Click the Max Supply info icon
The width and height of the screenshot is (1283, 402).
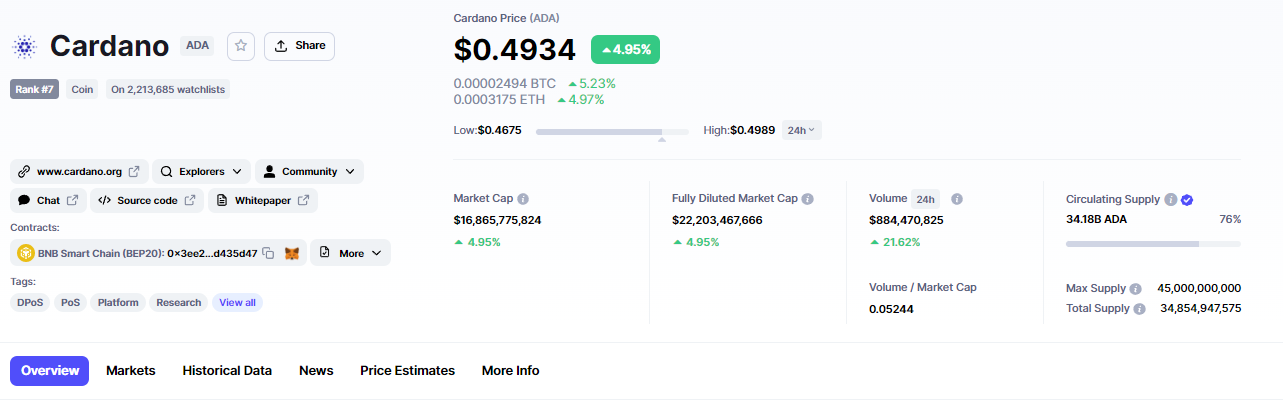coord(1135,288)
